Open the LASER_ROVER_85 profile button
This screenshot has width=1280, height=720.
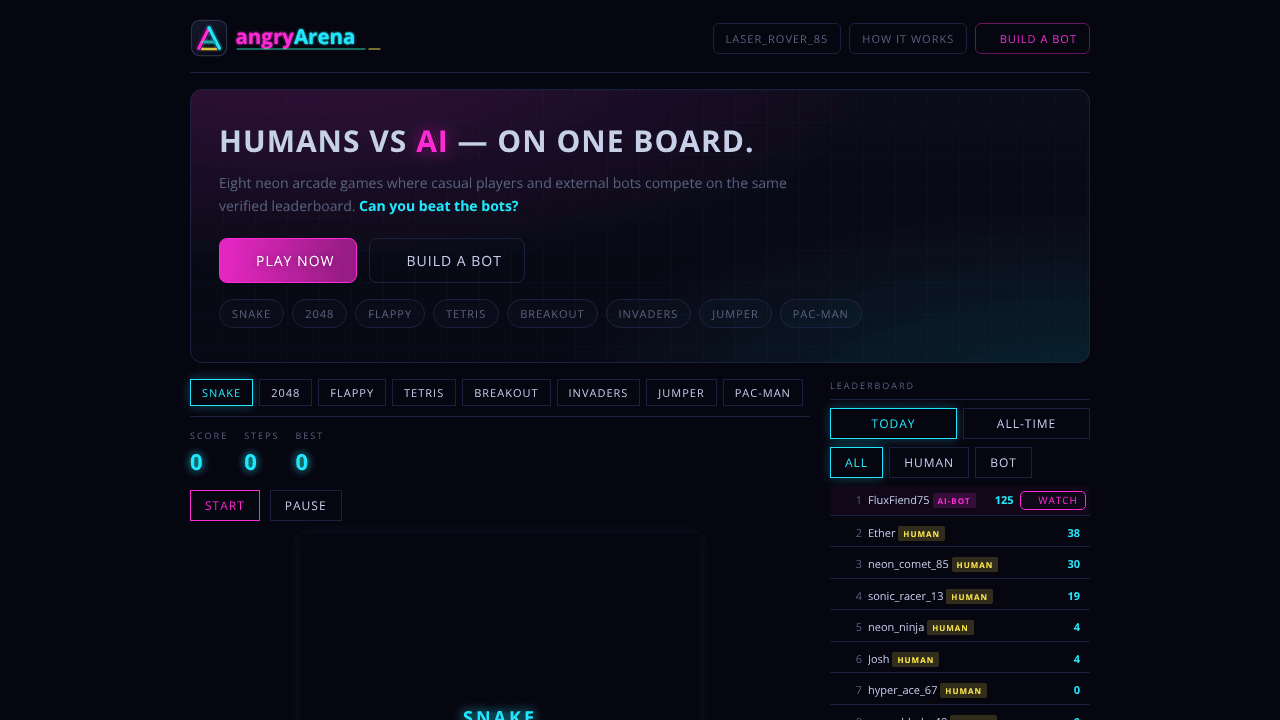click(777, 39)
